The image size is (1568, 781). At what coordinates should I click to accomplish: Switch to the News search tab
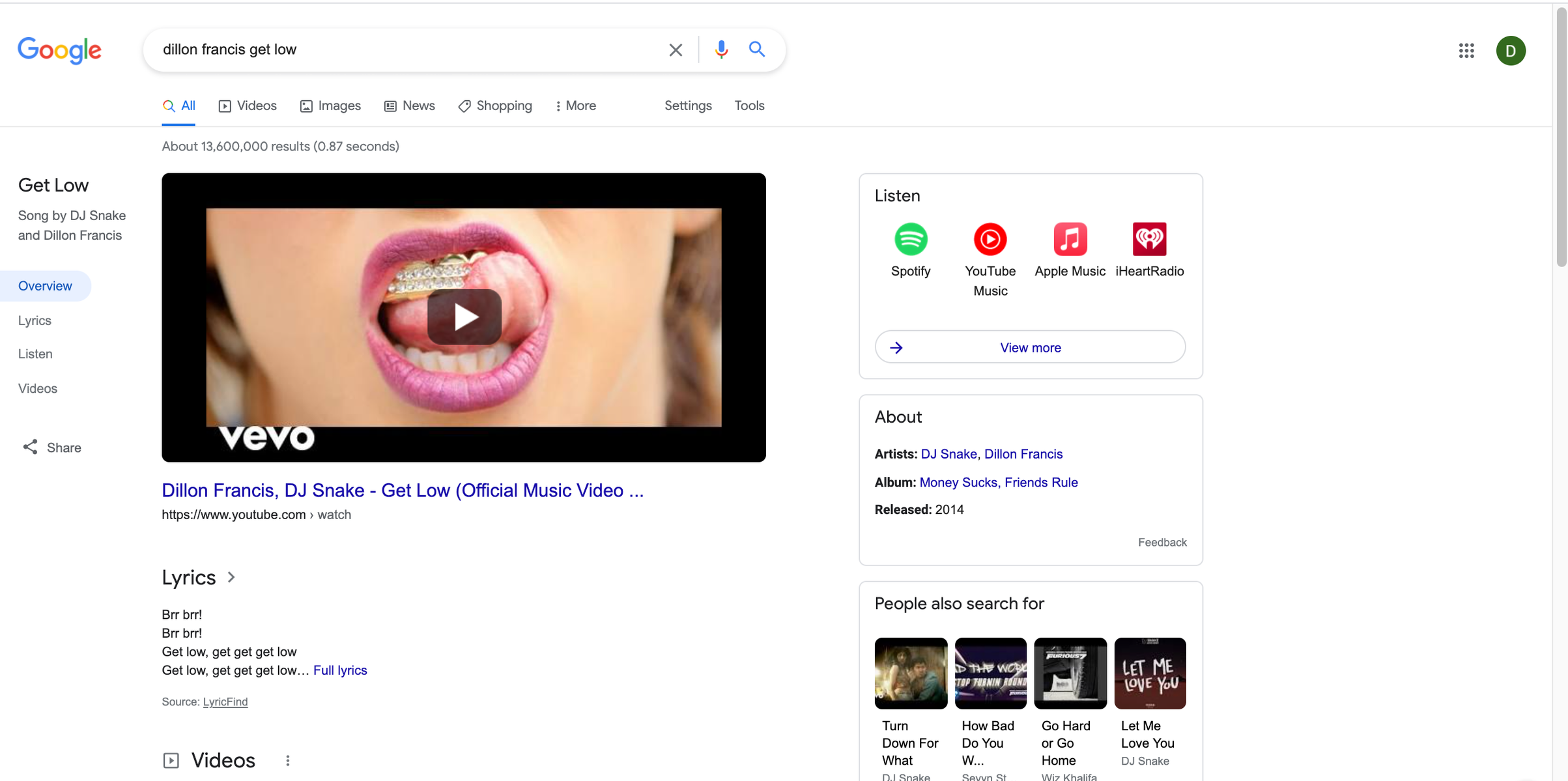pos(410,106)
